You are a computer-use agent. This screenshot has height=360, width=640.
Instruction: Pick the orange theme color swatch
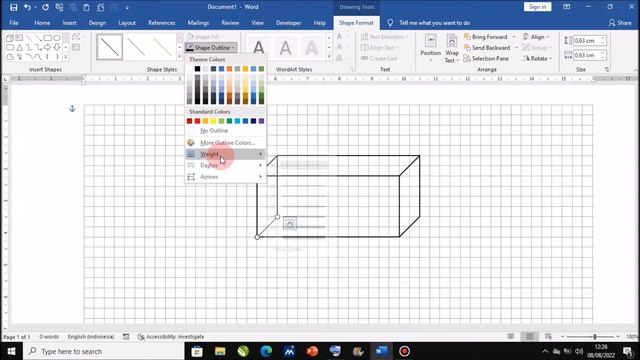point(229,69)
